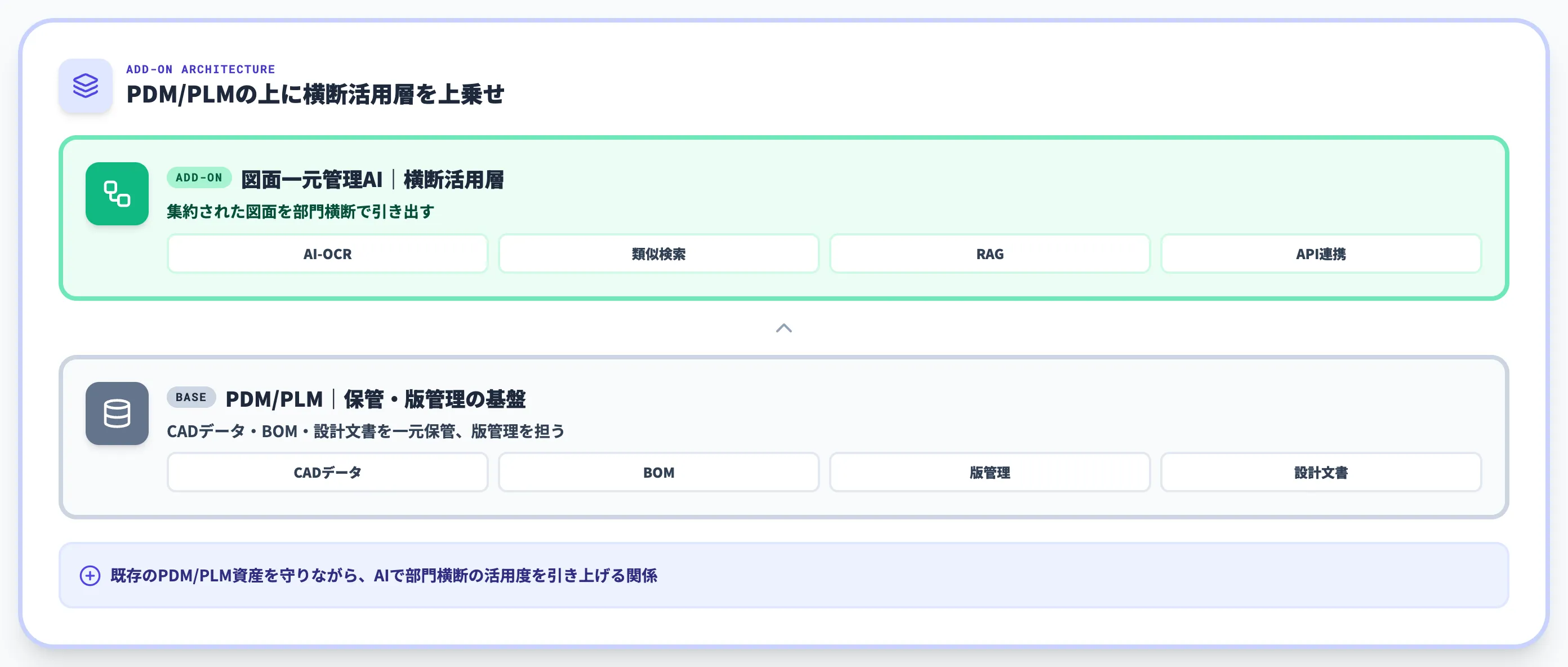Viewport: 1568px width, 667px height.
Task: Click the database icon of PDM/PLM base layer
Action: click(x=117, y=414)
